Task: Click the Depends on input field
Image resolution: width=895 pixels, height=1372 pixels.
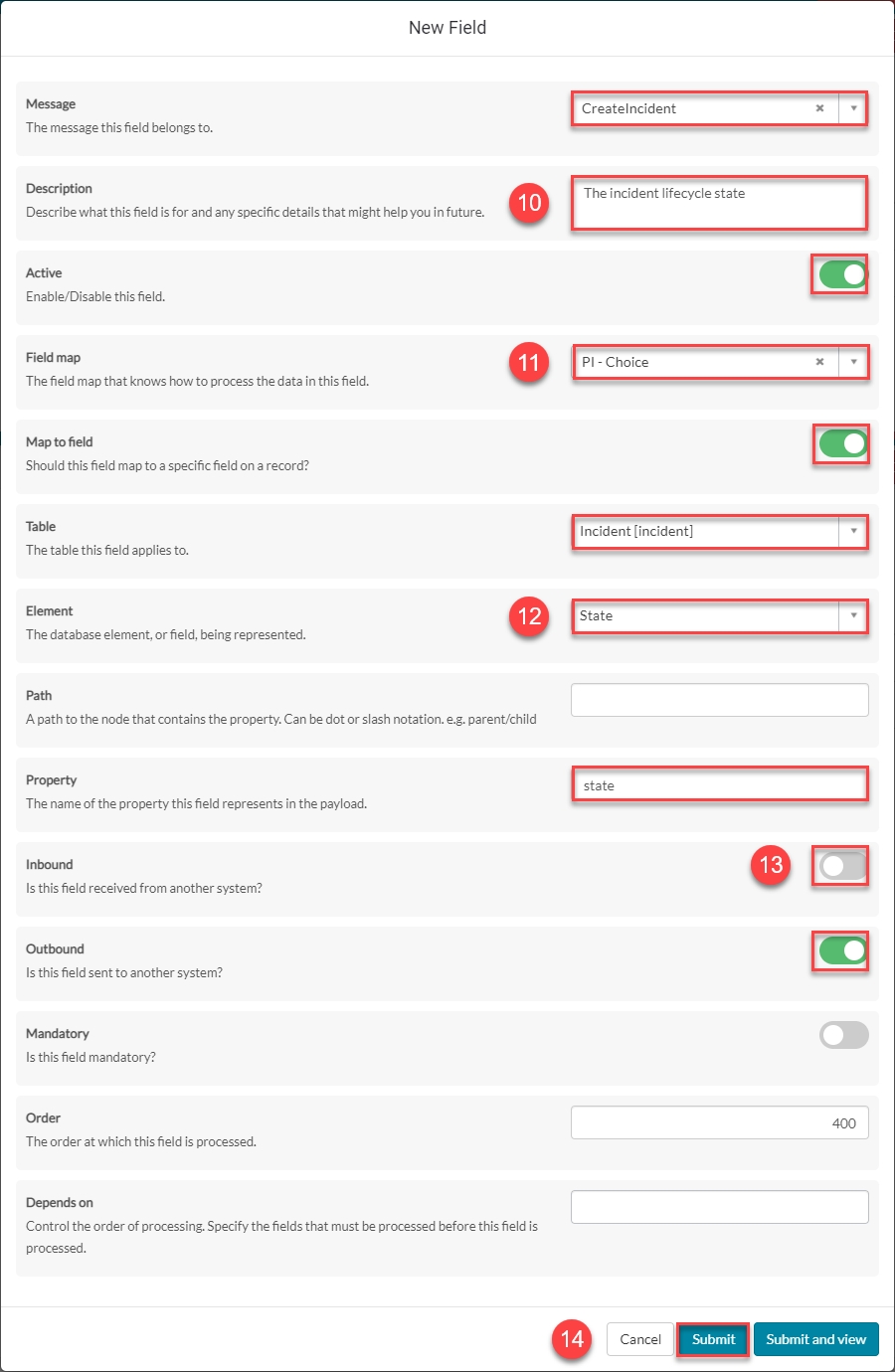Action: [x=720, y=1207]
